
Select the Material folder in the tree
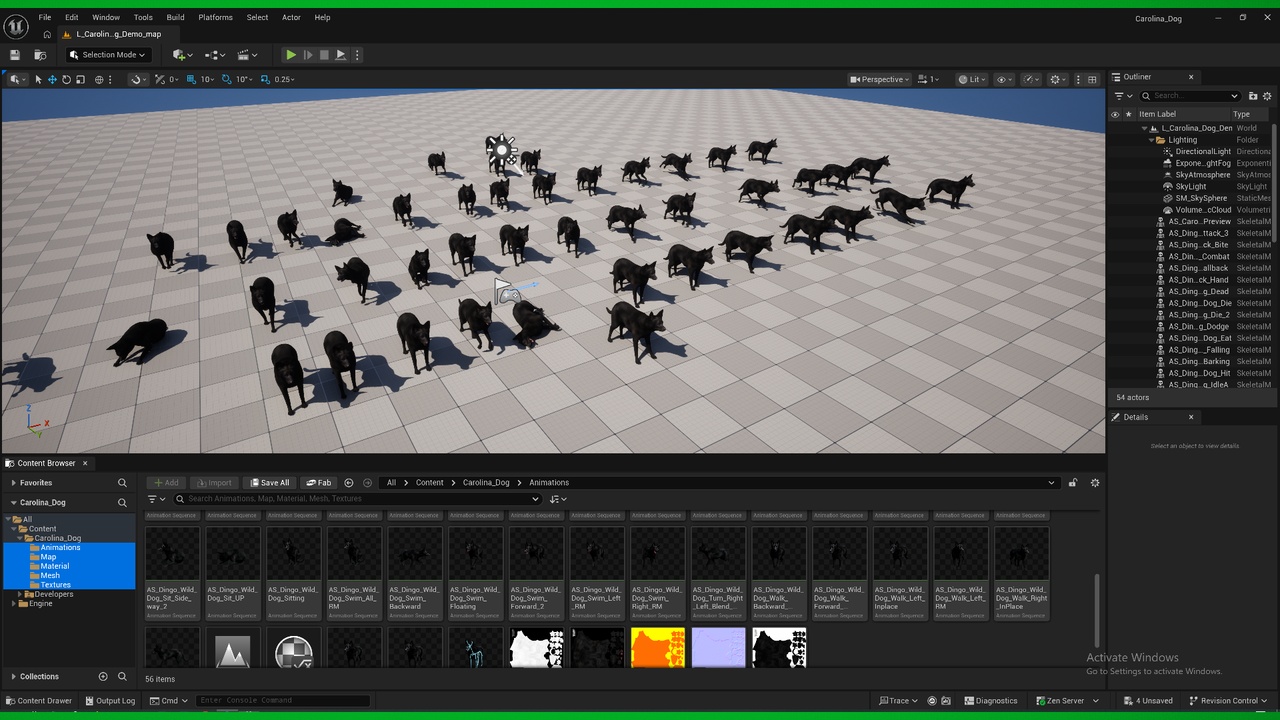click(x=55, y=566)
